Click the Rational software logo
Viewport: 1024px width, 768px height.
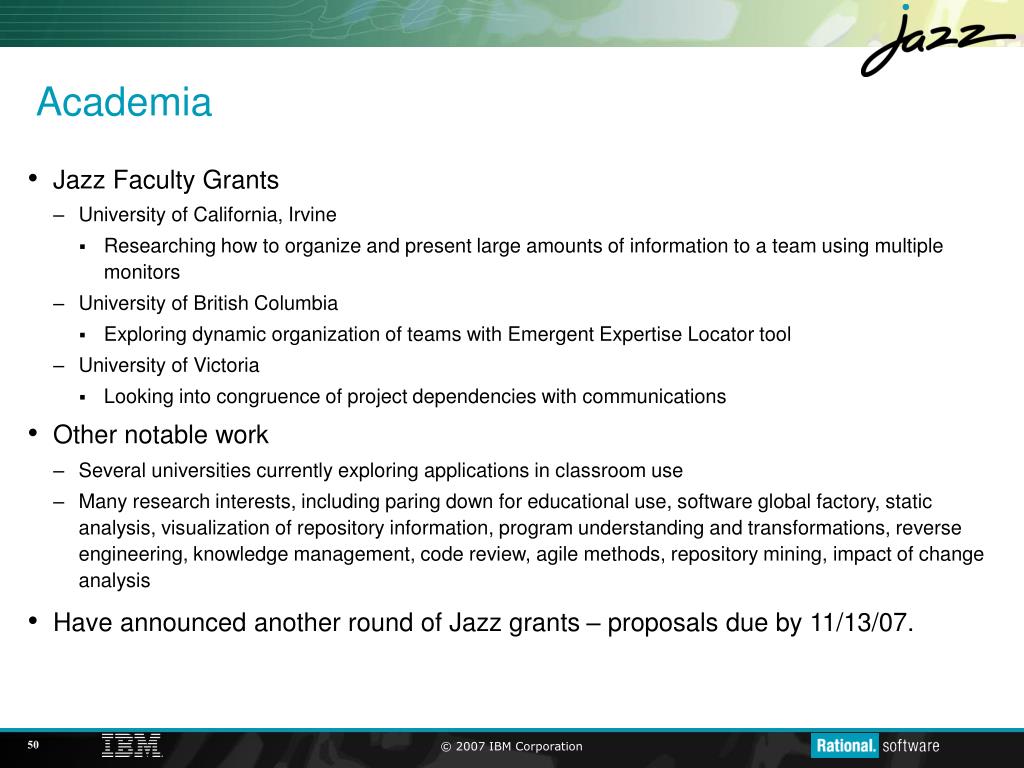(875, 746)
